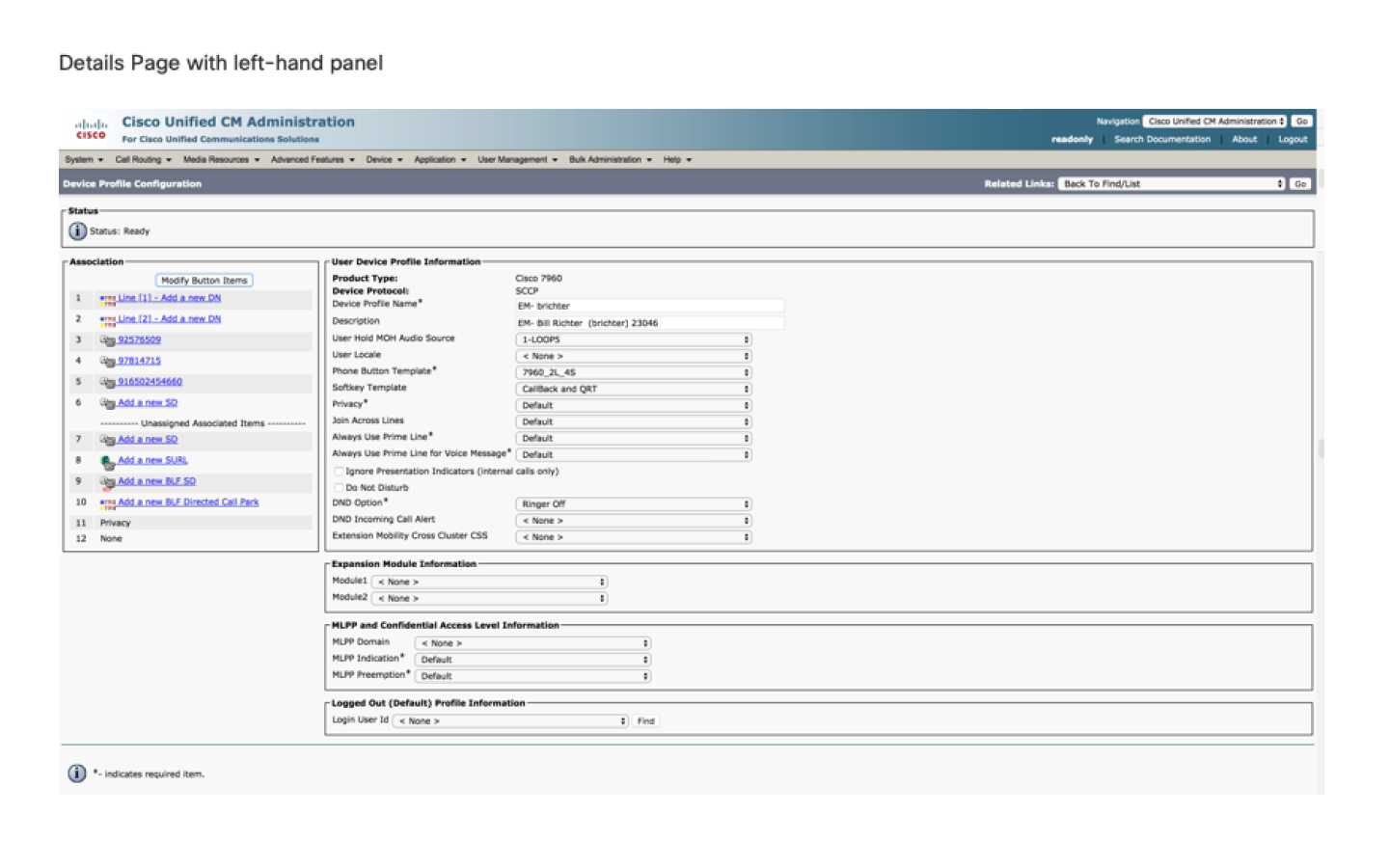Click Add a new SURL link
The width and height of the screenshot is (1389, 868).
point(152,460)
